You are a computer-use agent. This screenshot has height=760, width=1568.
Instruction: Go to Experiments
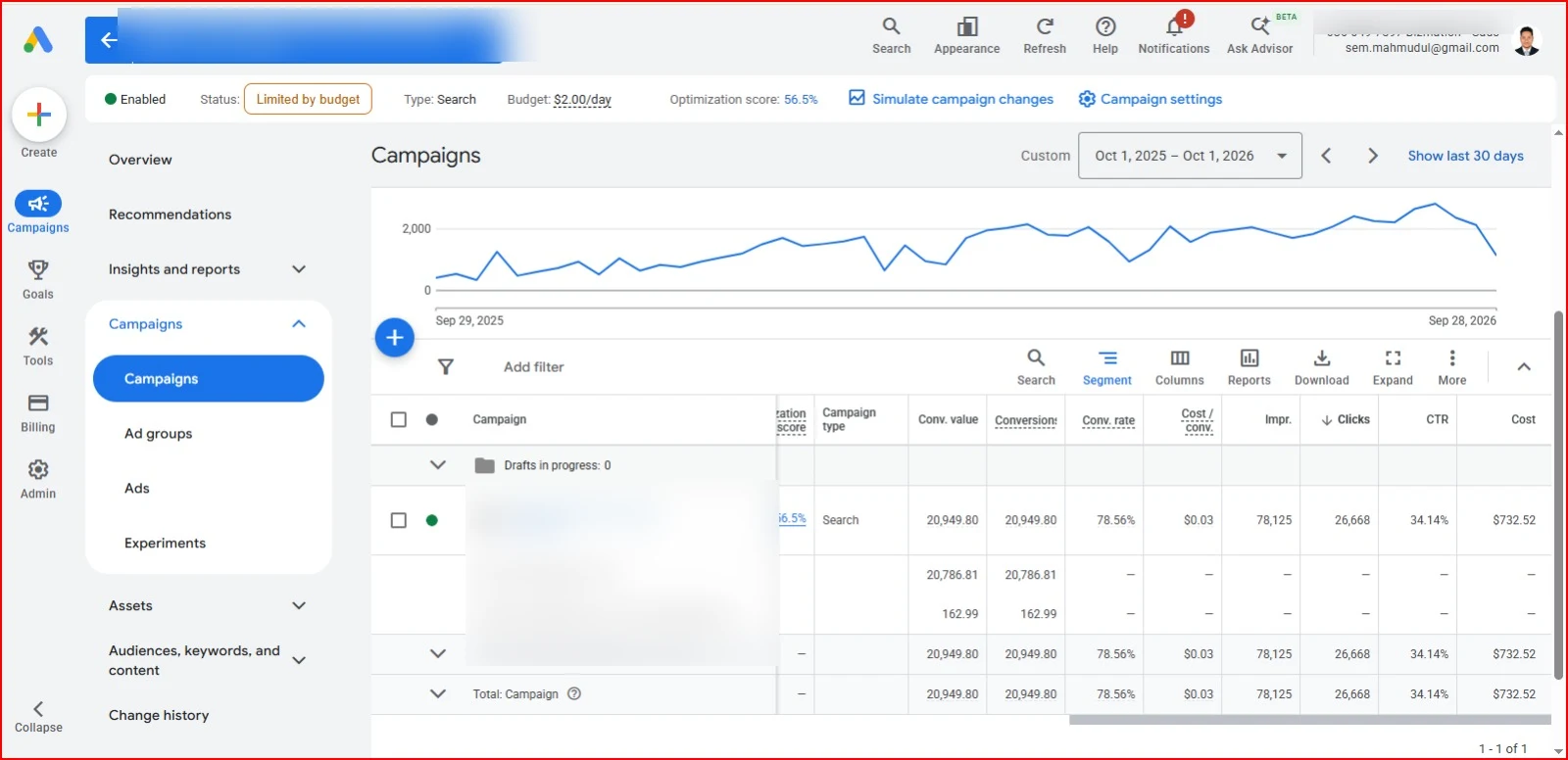pyautogui.click(x=165, y=544)
